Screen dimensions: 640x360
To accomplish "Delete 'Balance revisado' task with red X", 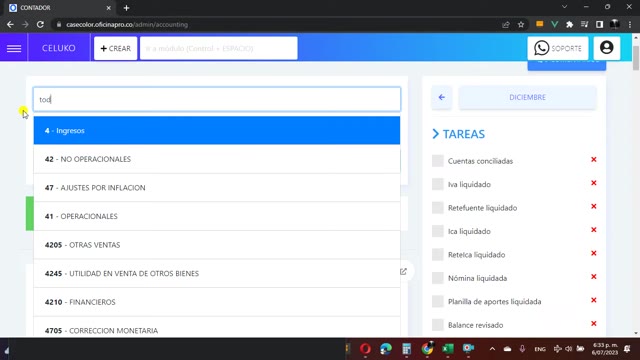I will coord(594,324).
